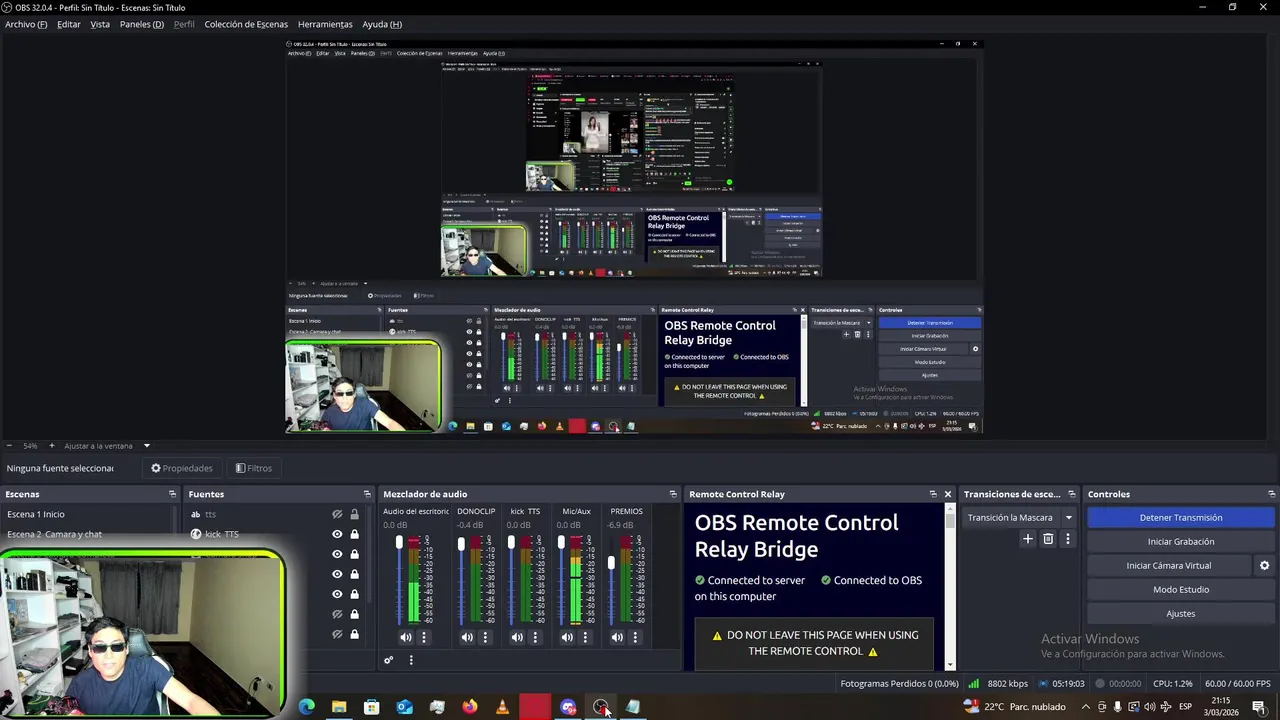Mute the kick TTS mixer channel
The height and width of the screenshot is (720, 1280).
(x=517, y=637)
